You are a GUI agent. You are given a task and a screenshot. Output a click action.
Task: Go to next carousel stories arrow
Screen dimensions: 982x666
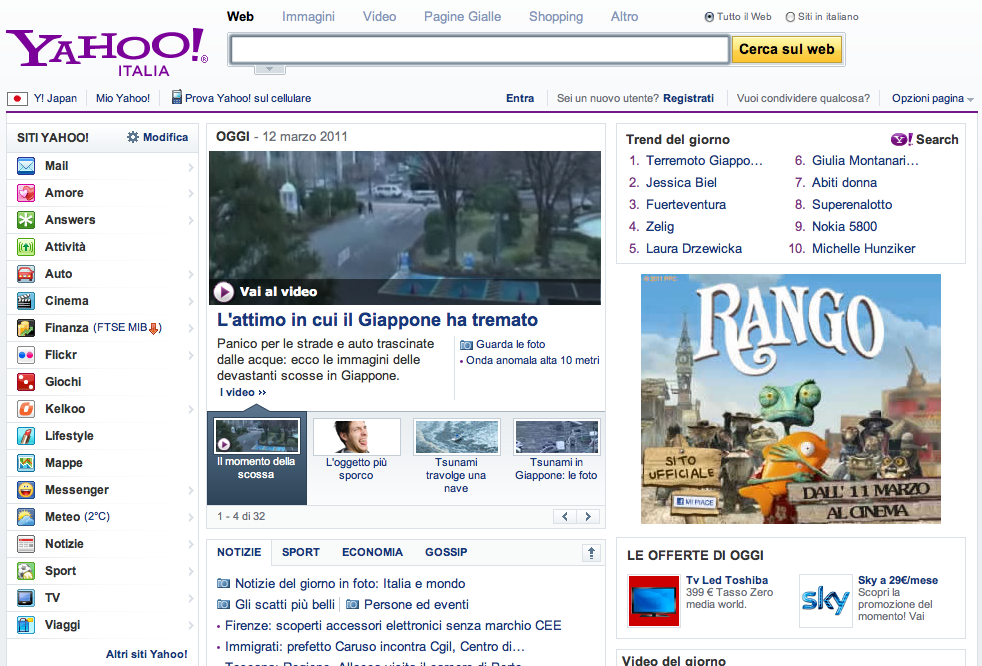click(587, 517)
